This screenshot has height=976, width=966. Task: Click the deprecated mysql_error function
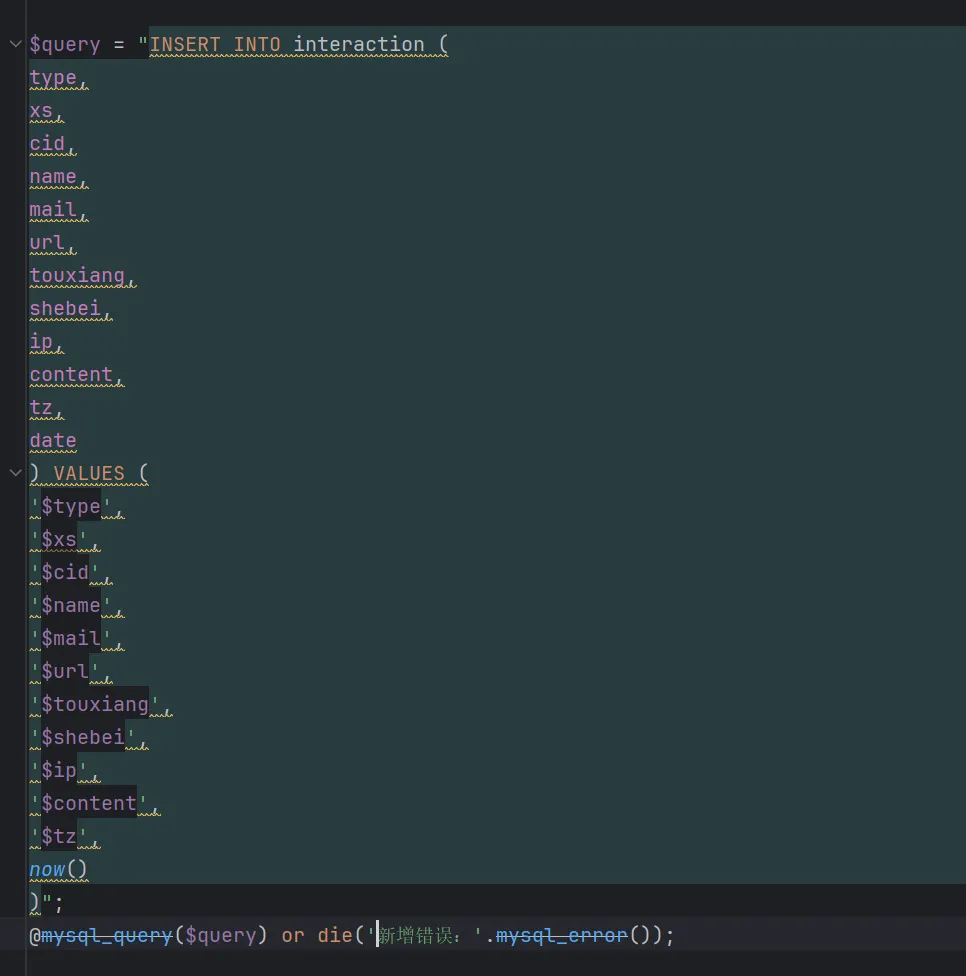coord(562,935)
